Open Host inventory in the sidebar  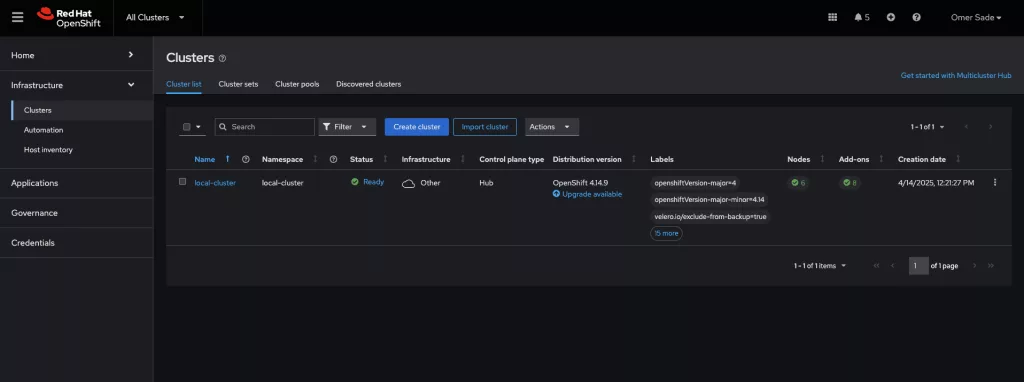[82, 150]
